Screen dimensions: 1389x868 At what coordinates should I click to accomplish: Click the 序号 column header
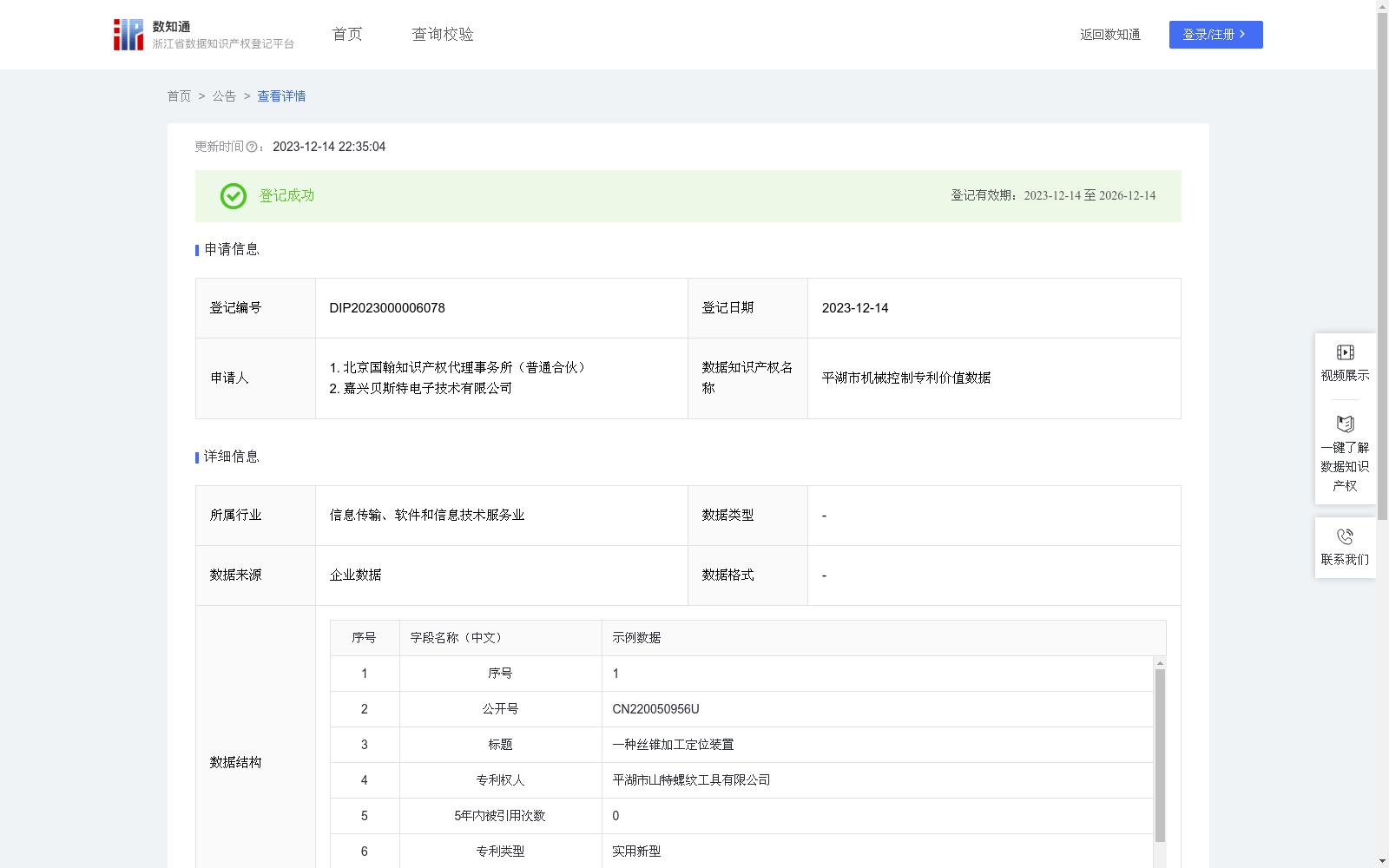364,637
